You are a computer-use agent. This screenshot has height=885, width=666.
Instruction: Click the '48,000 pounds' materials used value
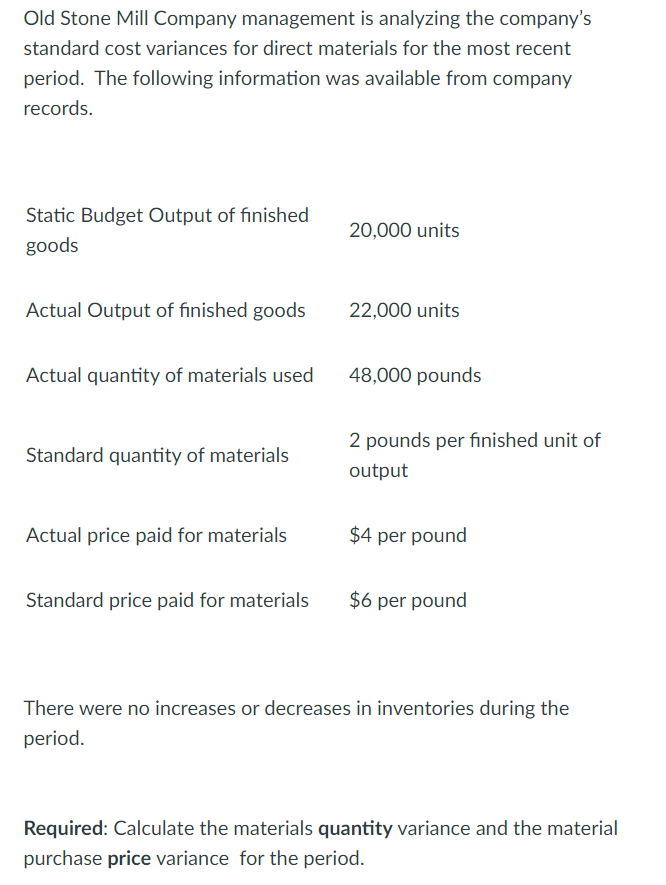(415, 375)
